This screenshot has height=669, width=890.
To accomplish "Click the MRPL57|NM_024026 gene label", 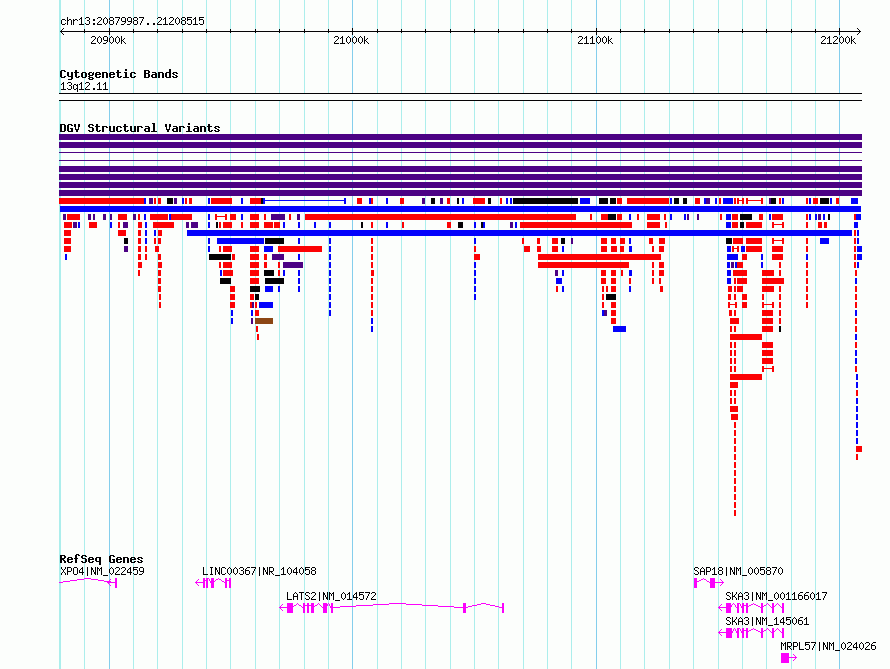I will coord(828,646).
